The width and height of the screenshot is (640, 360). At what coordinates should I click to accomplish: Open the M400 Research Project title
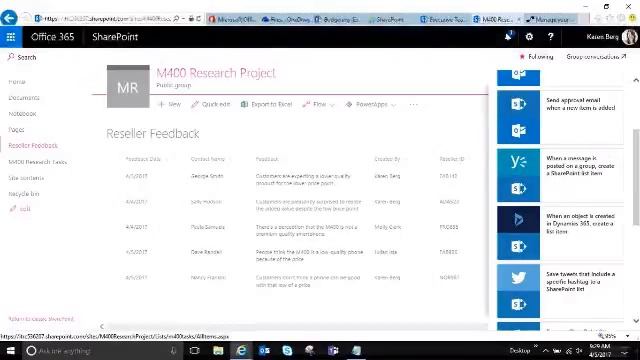pos(216,73)
